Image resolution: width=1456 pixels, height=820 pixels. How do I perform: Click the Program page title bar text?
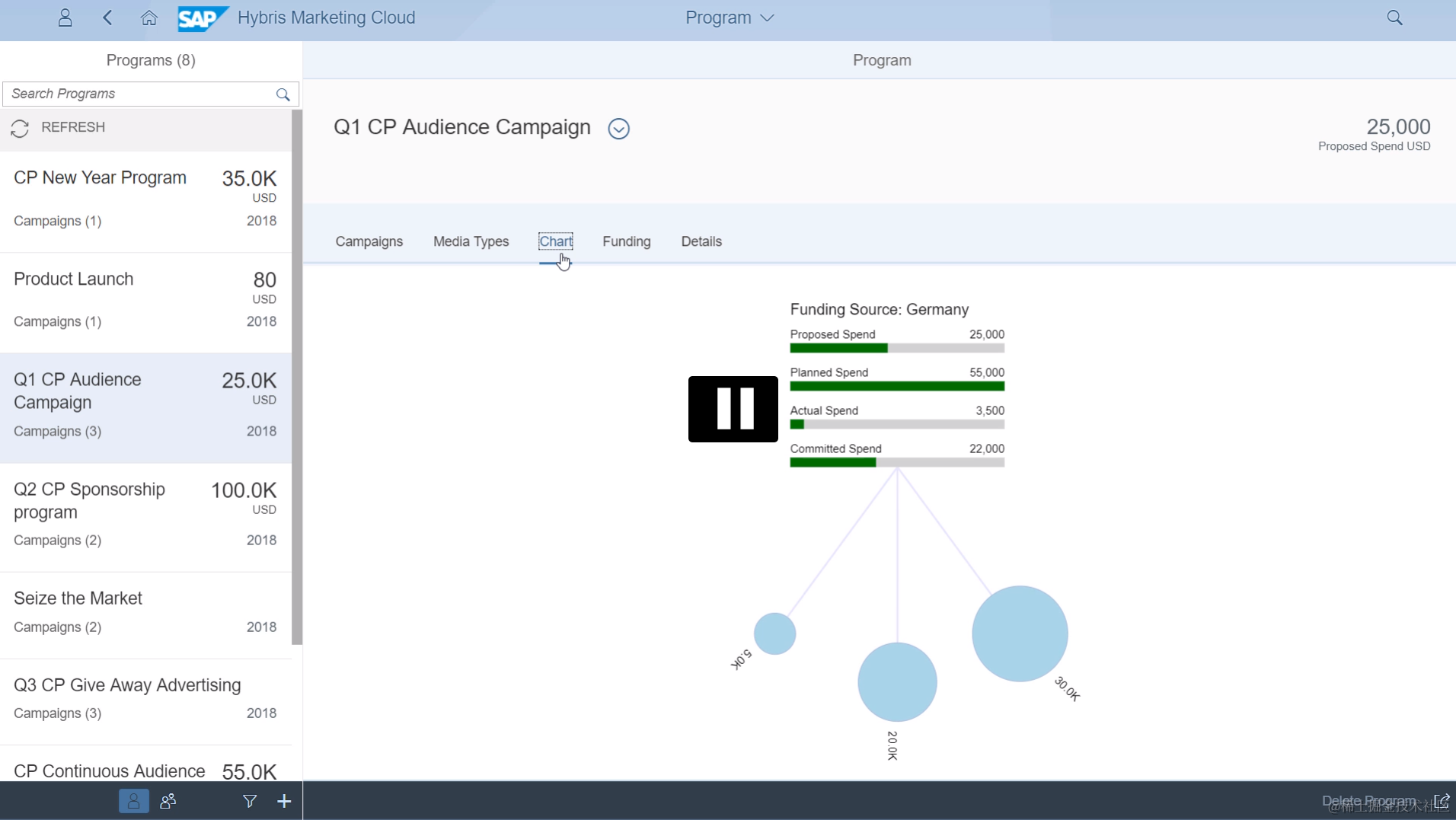point(881,60)
